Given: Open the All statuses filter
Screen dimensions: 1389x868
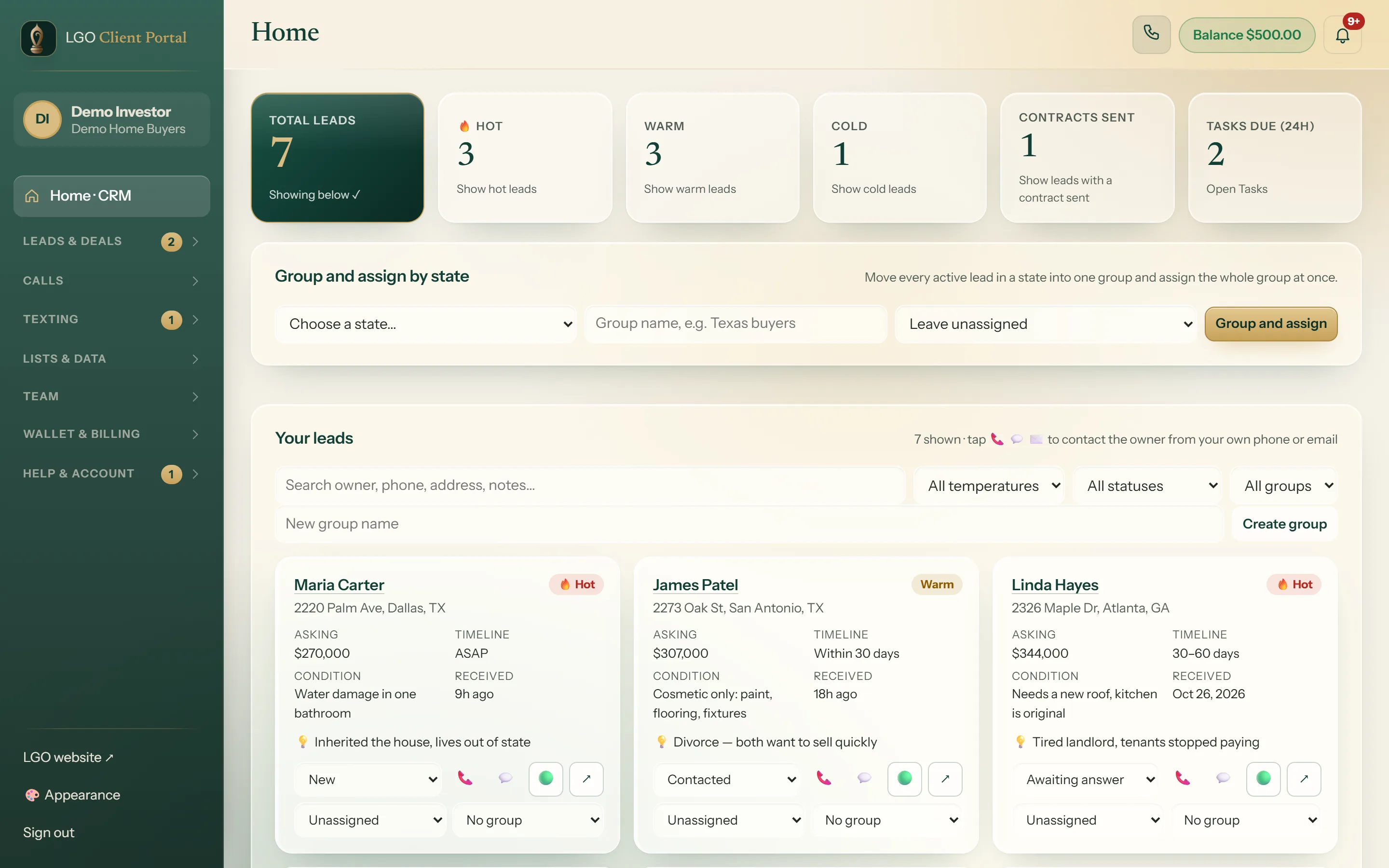Looking at the screenshot, I should pos(1147,486).
